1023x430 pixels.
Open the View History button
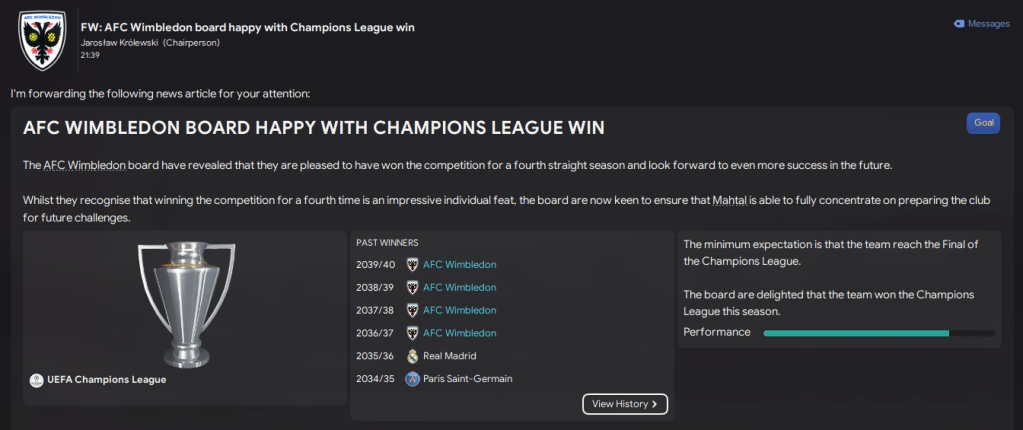click(x=625, y=404)
